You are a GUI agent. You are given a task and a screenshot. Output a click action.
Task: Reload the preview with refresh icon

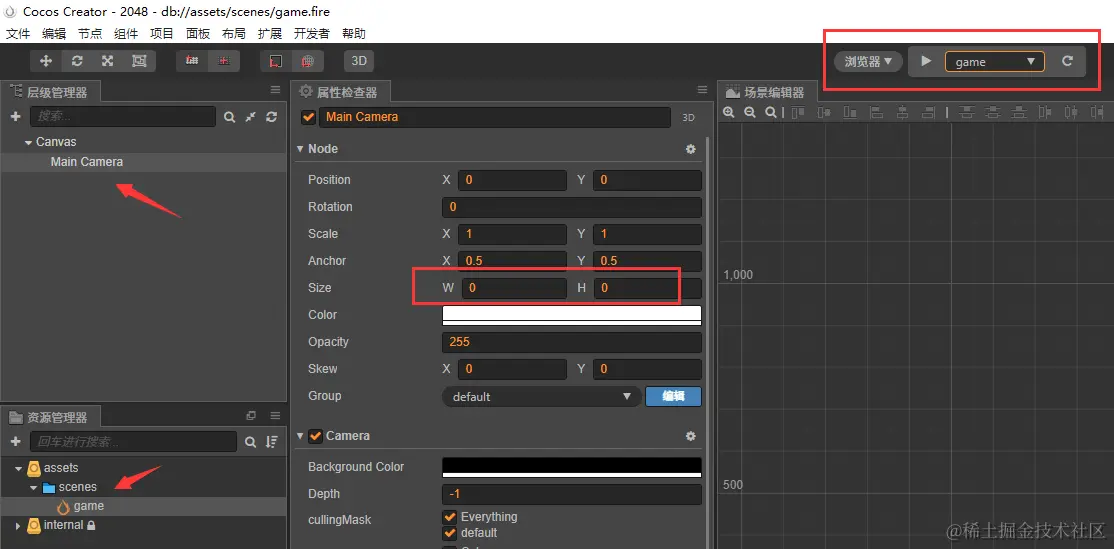1067,61
